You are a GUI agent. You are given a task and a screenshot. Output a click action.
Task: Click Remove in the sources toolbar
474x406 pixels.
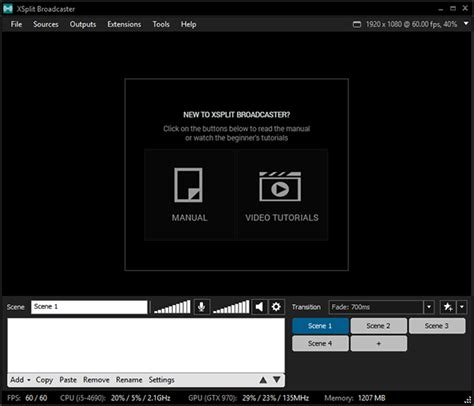[x=96, y=380]
